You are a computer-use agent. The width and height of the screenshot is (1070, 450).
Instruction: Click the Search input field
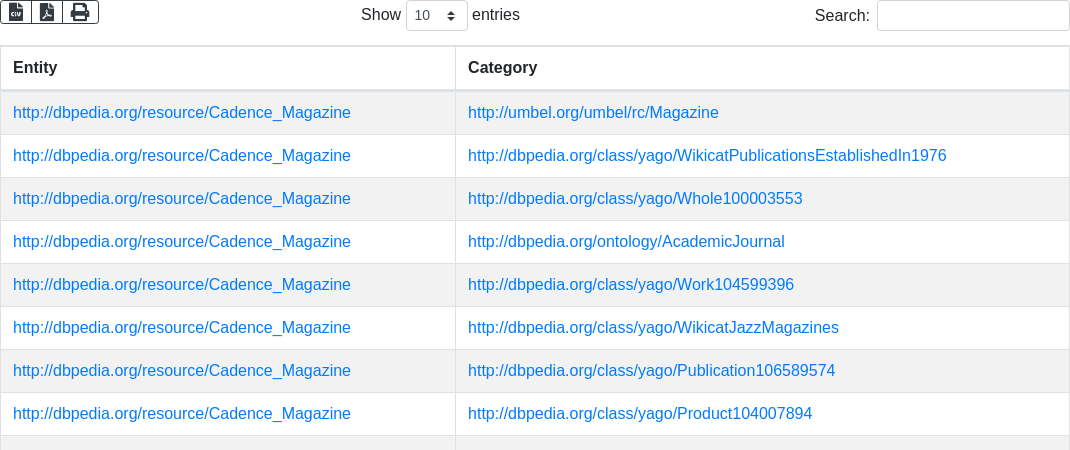pos(972,16)
